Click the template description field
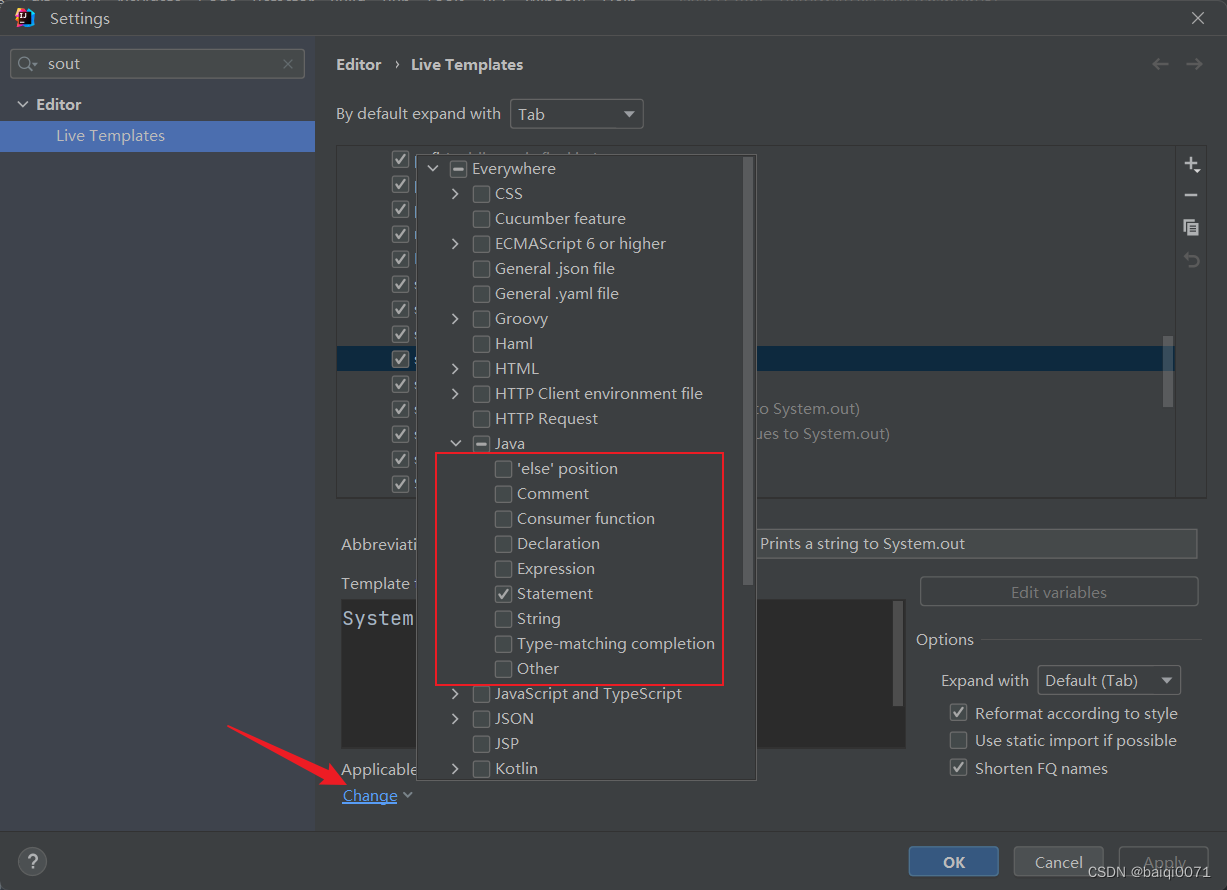Viewport: 1227px width, 890px height. (x=976, y=544)
